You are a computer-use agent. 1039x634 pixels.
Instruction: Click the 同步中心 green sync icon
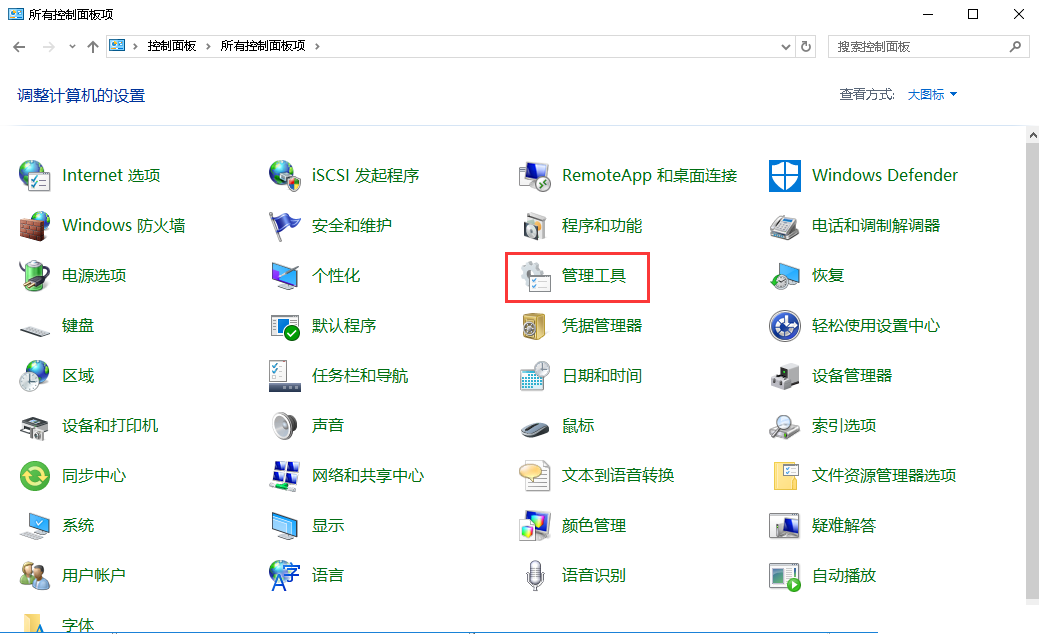pos(34,476)
